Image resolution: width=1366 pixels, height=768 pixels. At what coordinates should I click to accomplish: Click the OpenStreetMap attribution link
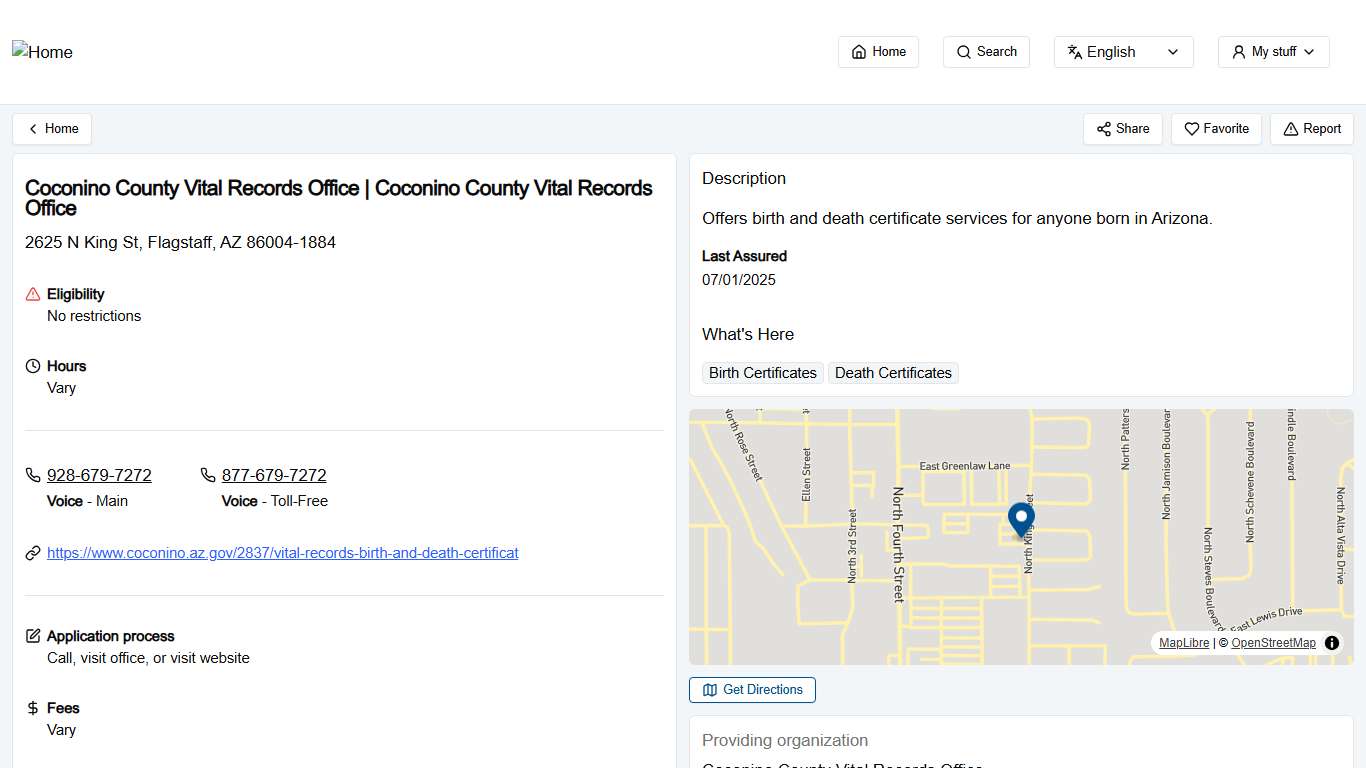(x=1273, y=643)
